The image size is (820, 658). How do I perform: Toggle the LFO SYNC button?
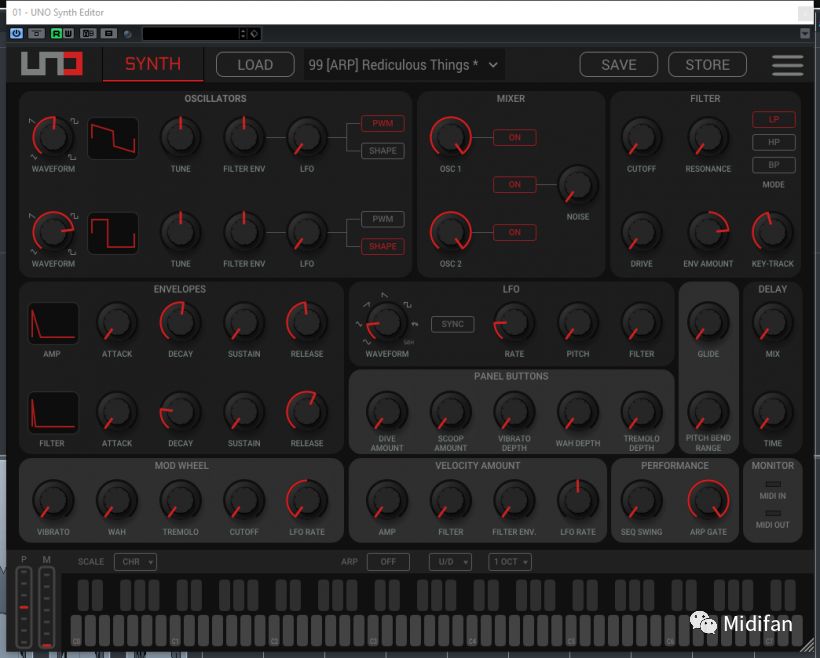453,324
